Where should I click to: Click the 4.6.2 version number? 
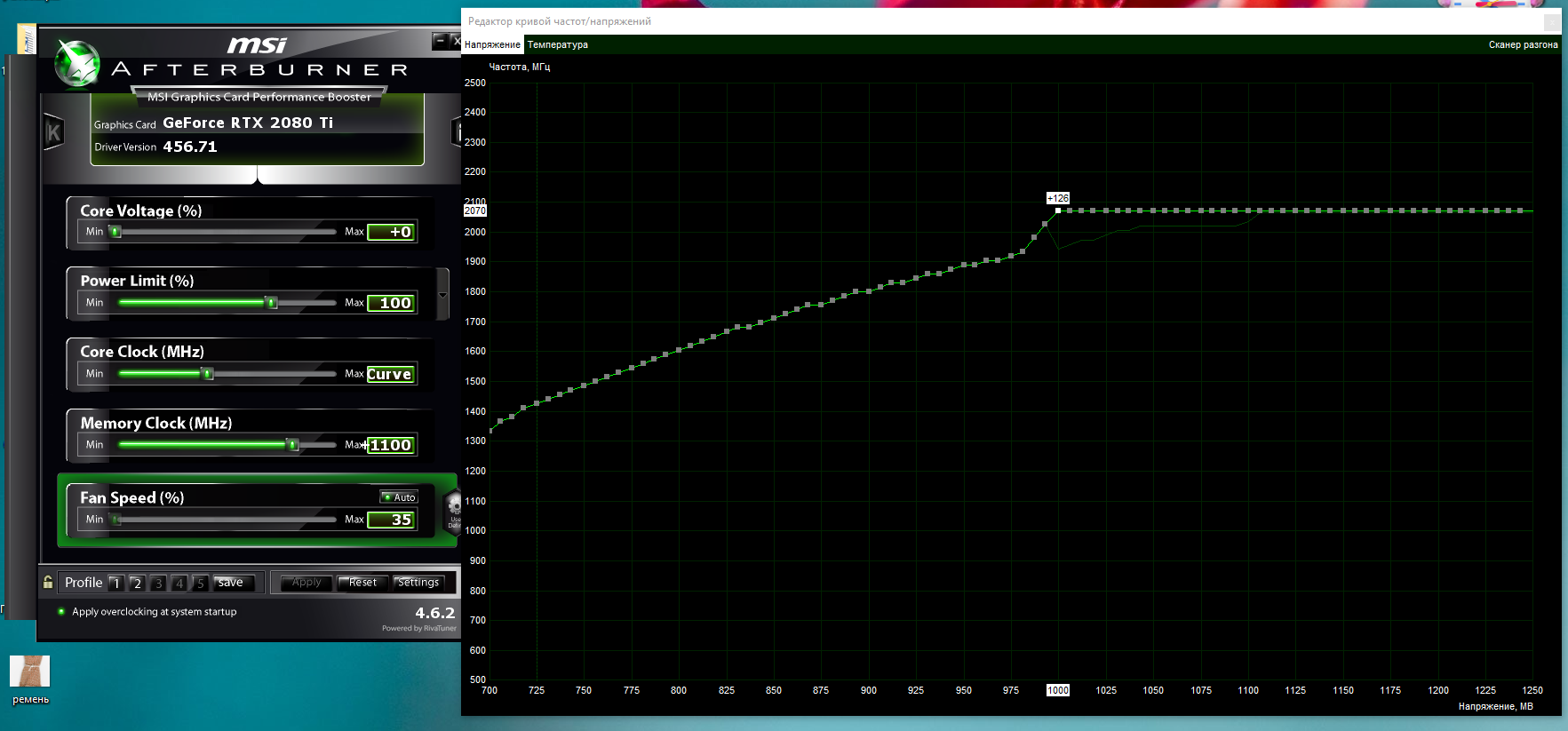[x=434, y=613]
